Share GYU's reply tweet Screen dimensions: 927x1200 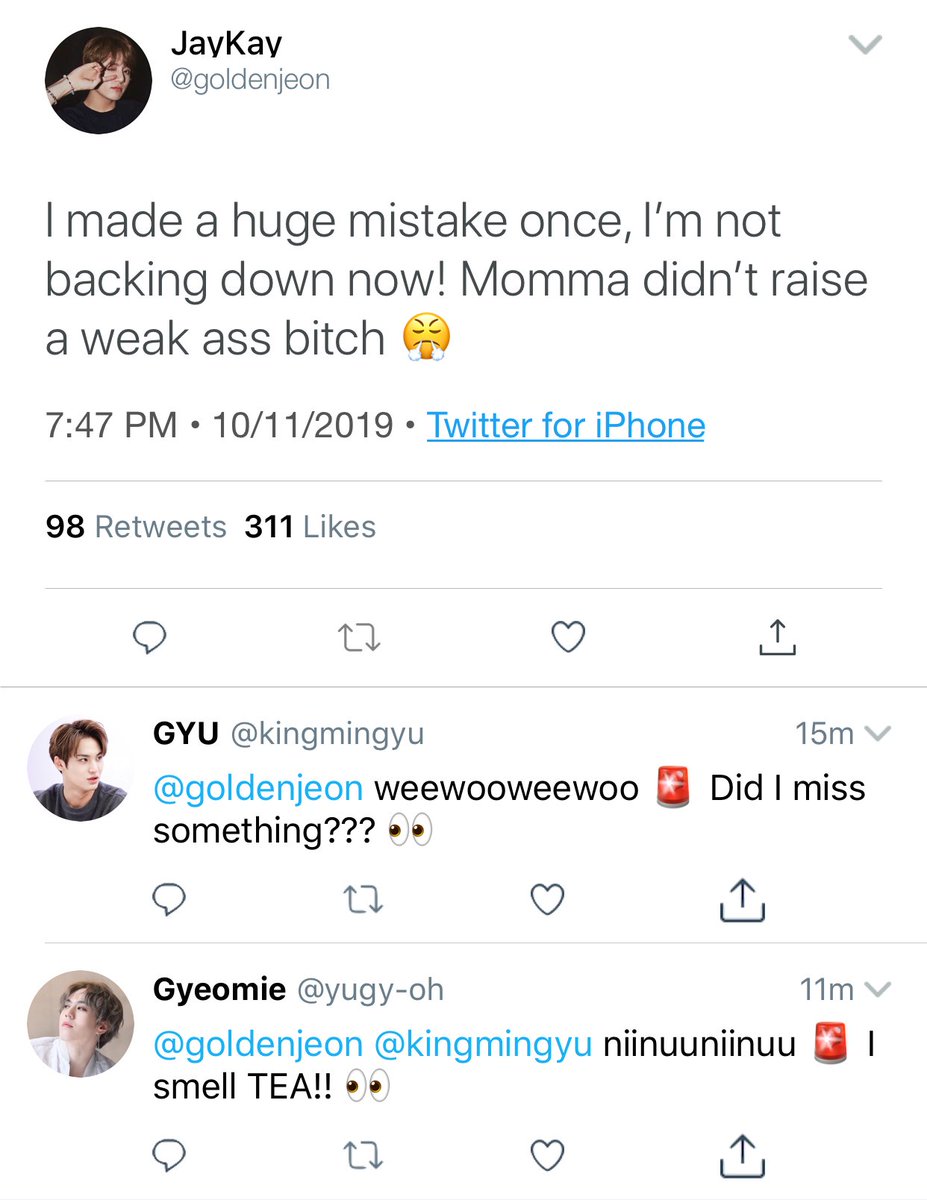tap(743, 900)
